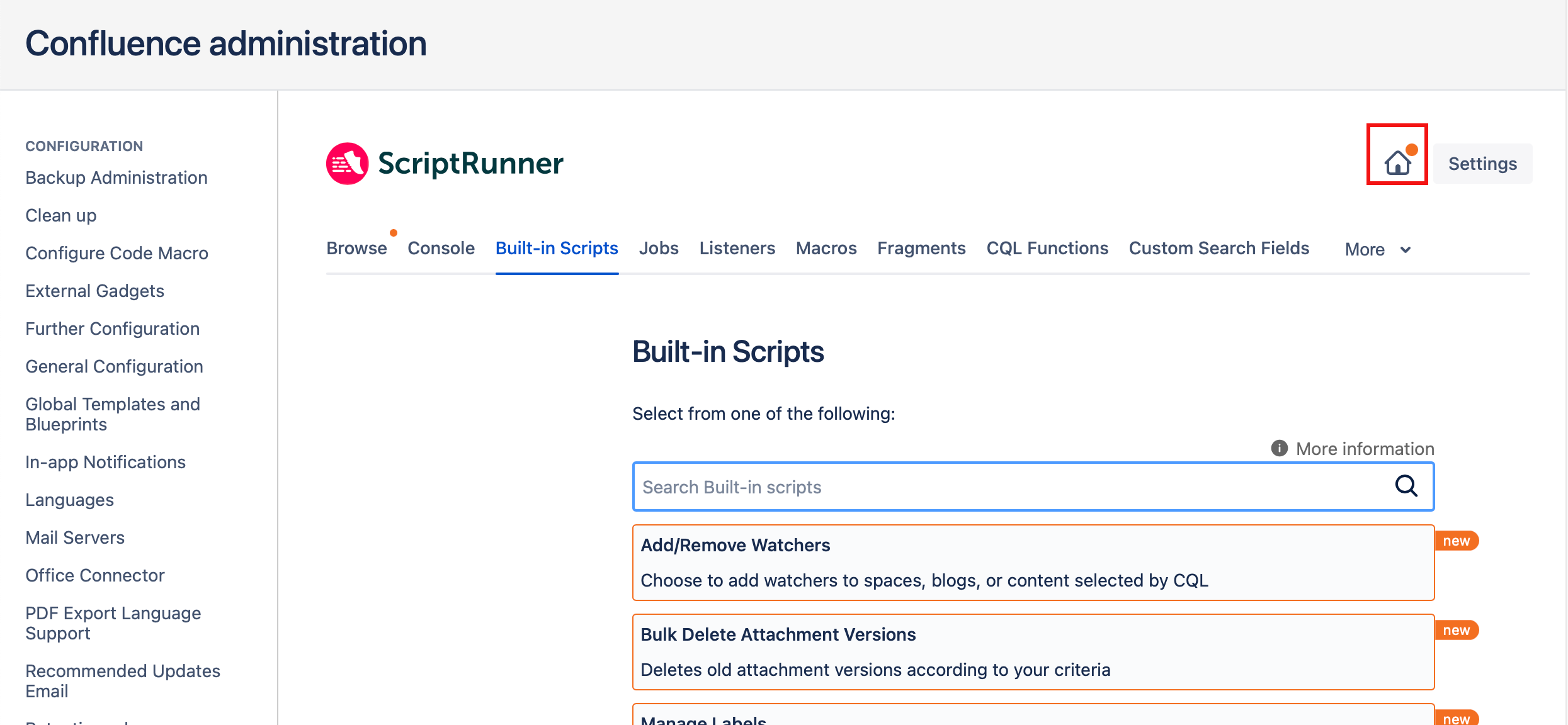Open Recommended Updates Email
Screen dimensions: 1568x725
point(123,681)
